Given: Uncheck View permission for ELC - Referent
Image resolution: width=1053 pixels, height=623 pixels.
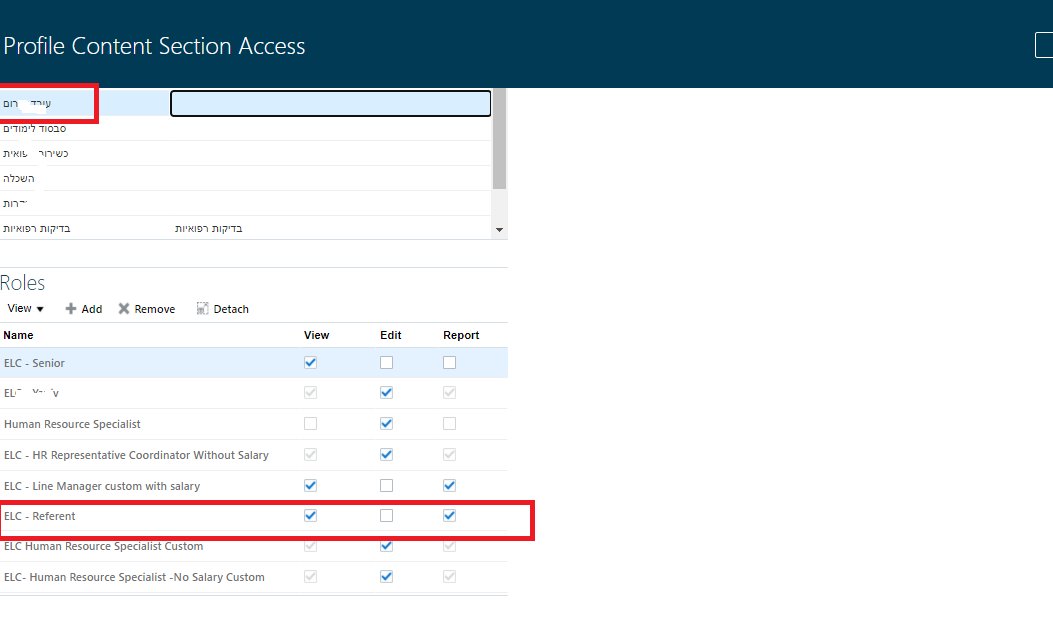Looking at the screenshot, I should [310, 515].
